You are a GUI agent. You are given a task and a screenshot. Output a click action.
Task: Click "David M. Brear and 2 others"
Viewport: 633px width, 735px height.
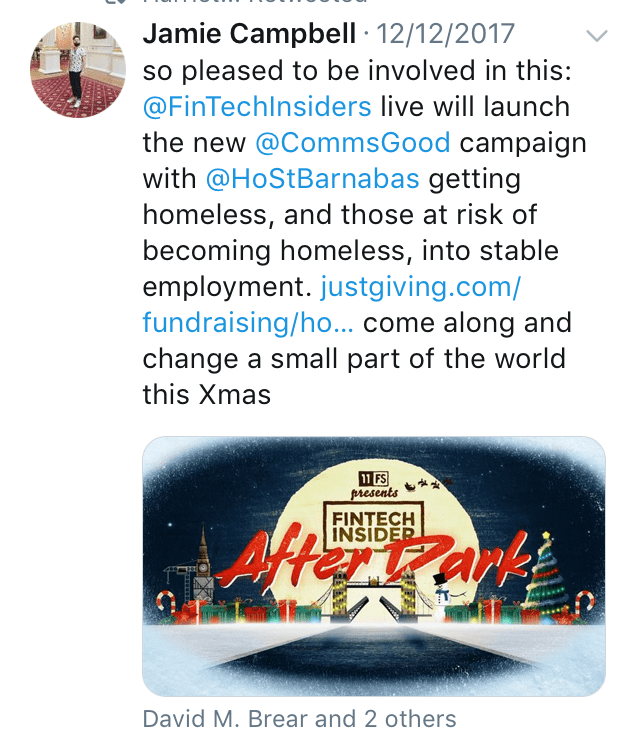[299, 718]
